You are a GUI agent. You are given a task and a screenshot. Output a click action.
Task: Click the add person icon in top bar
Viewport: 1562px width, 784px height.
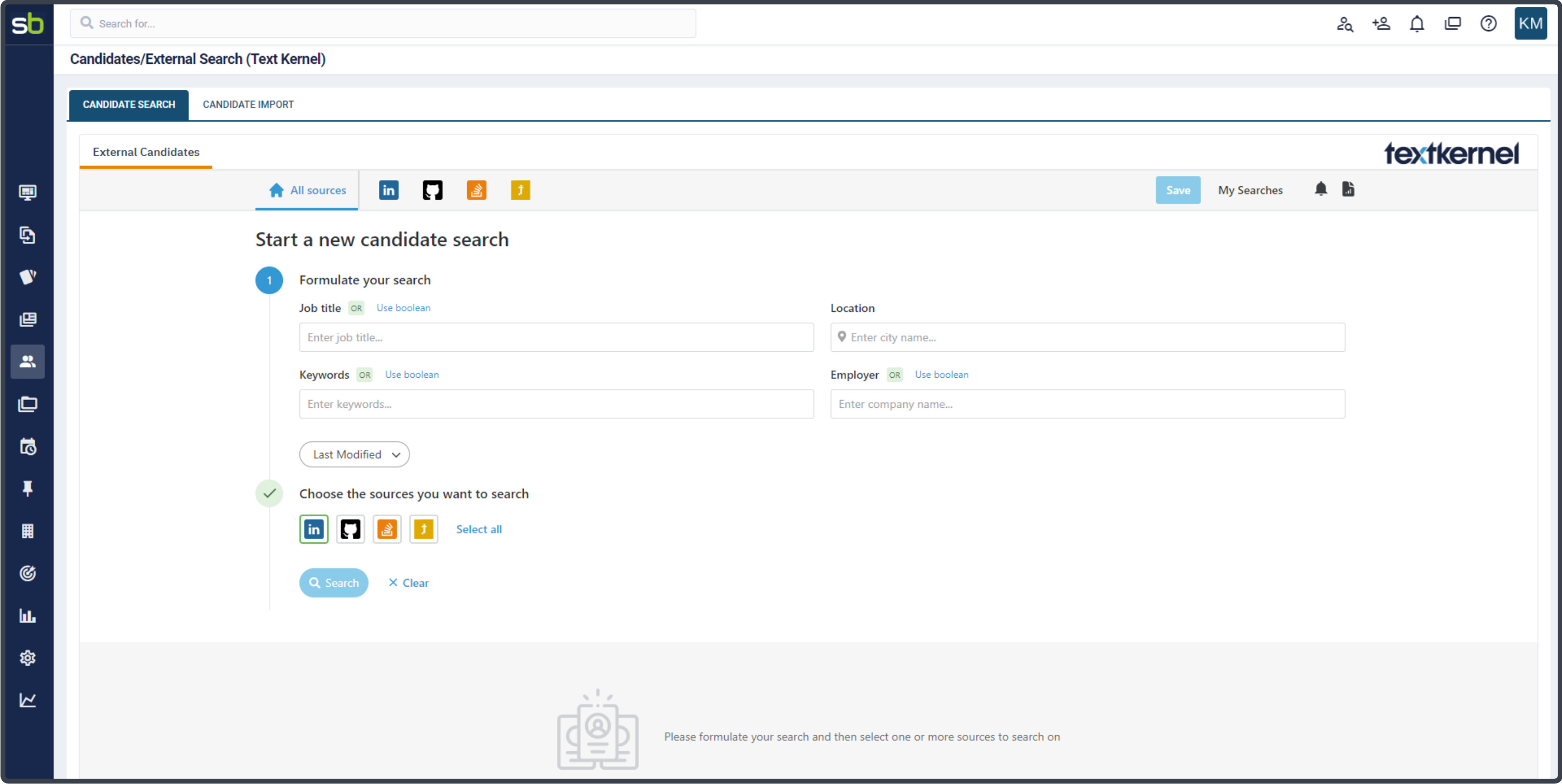(x=1381, y=24)
